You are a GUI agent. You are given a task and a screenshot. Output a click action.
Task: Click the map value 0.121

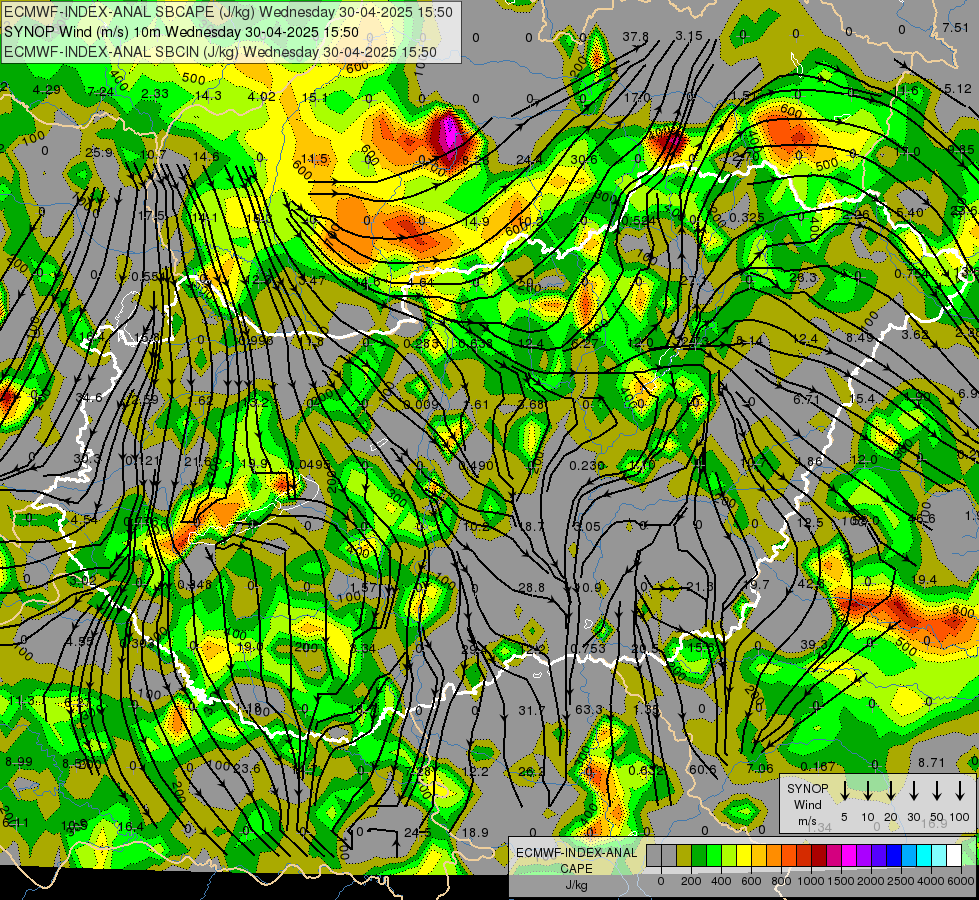click(143, 460)
